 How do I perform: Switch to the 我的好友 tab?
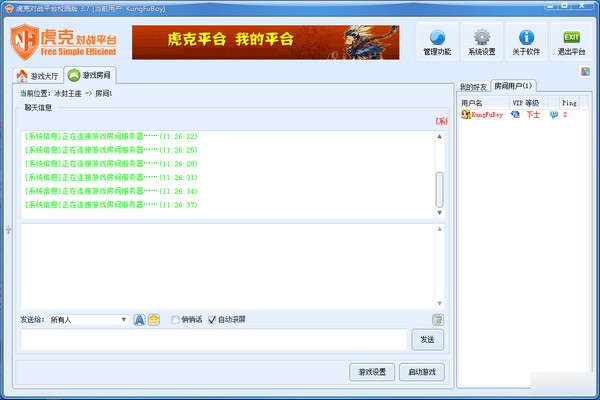[473, 87]
